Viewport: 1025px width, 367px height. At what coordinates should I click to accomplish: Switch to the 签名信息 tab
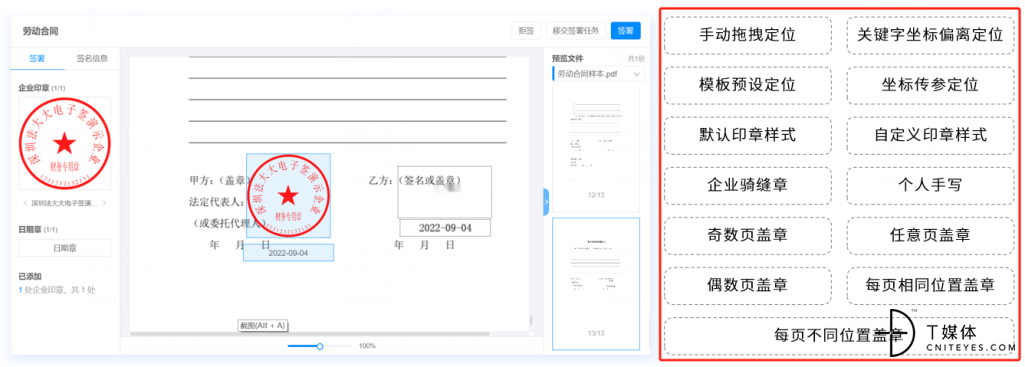pyautogui.click(x=92, y=58)
